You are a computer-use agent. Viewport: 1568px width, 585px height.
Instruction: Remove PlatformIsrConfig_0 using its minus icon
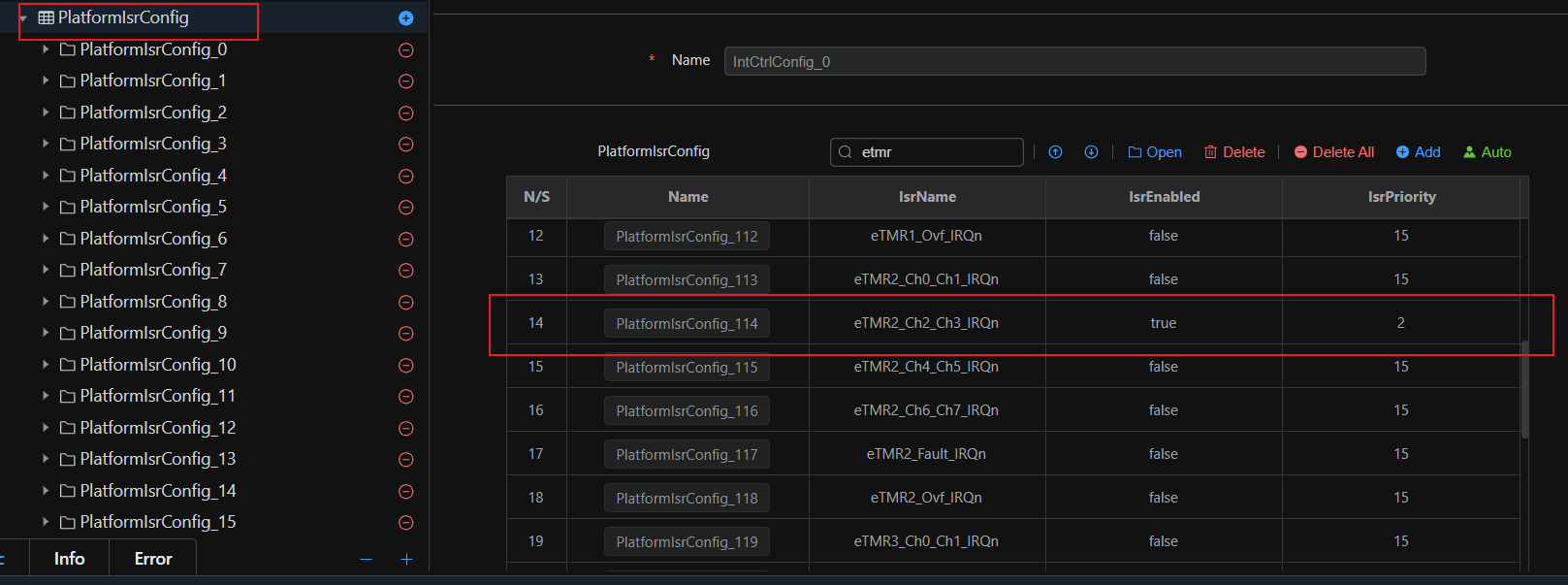[x=406, y=50]
